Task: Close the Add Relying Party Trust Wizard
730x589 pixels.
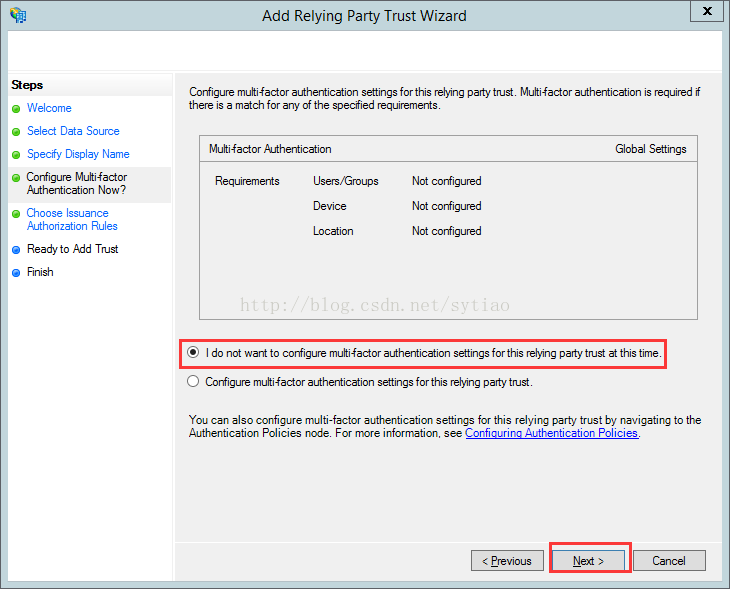Action: click(707, 11)
